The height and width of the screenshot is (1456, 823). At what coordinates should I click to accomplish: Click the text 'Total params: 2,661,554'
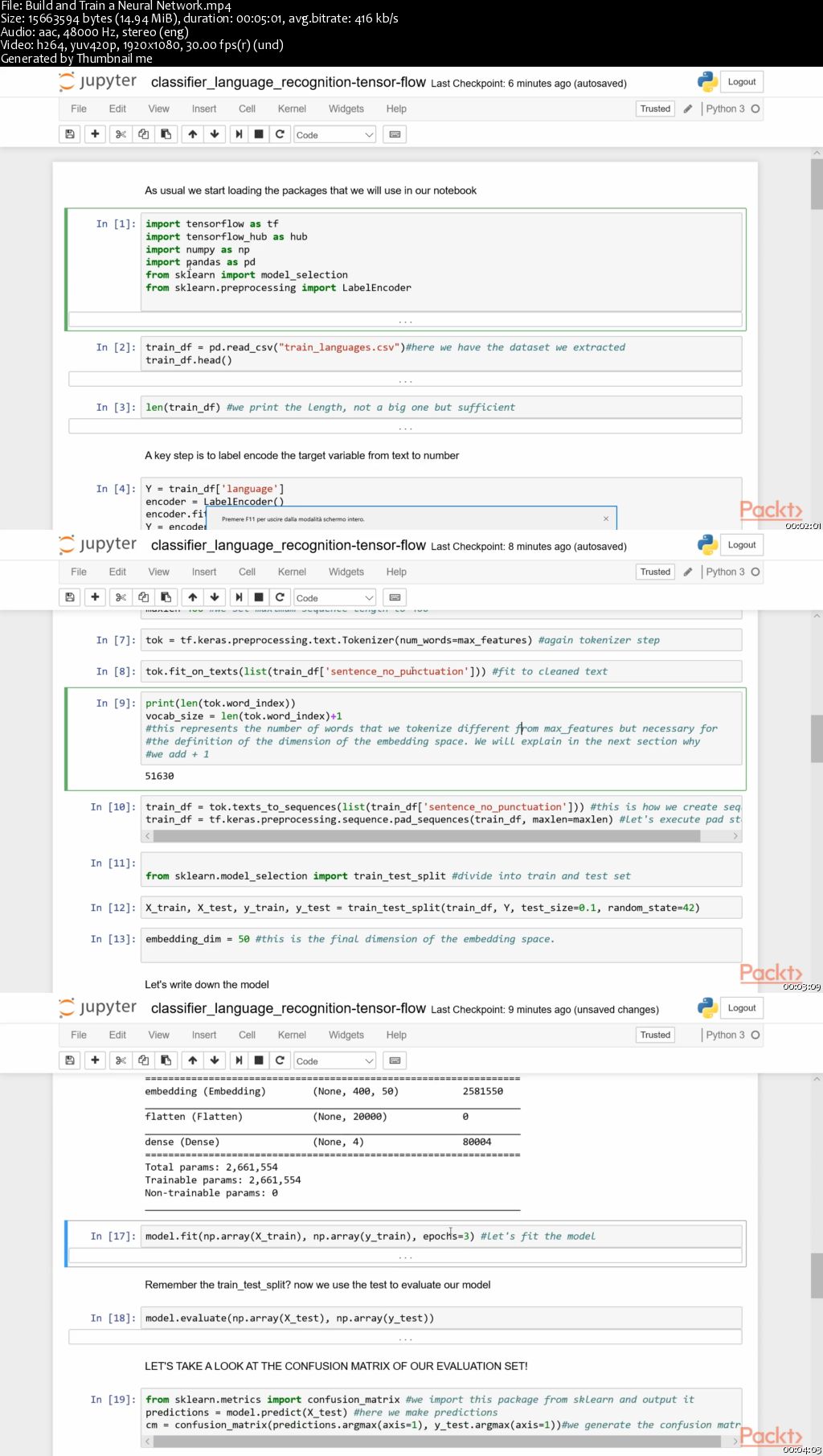coord(211,1167)
